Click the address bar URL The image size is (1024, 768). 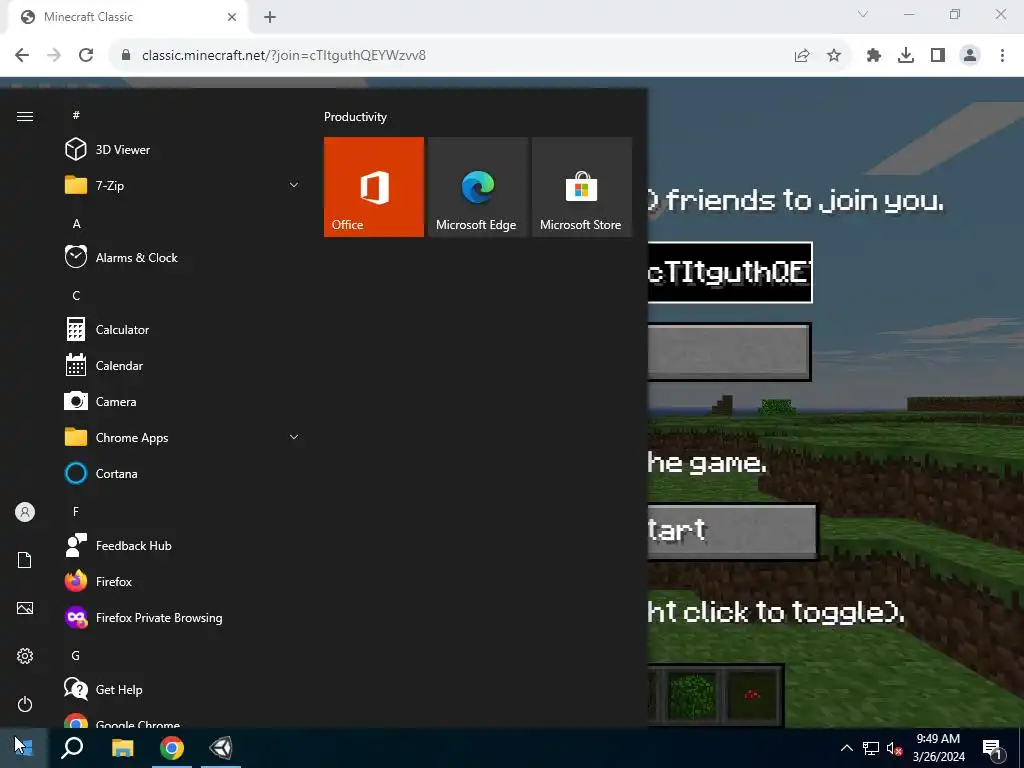pos(284,56)
